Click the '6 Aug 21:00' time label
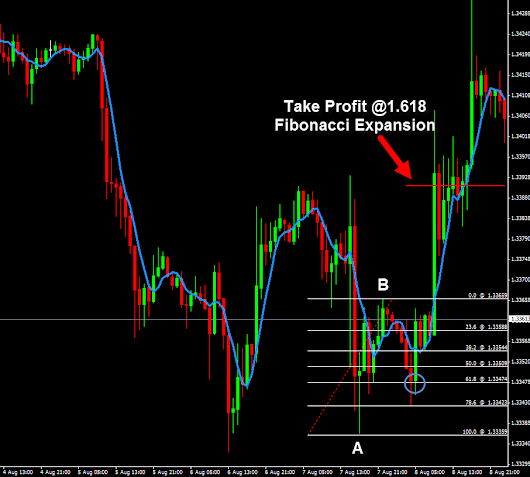The width and height of the screenshot is (530, 477). click(x=280, y=472)
